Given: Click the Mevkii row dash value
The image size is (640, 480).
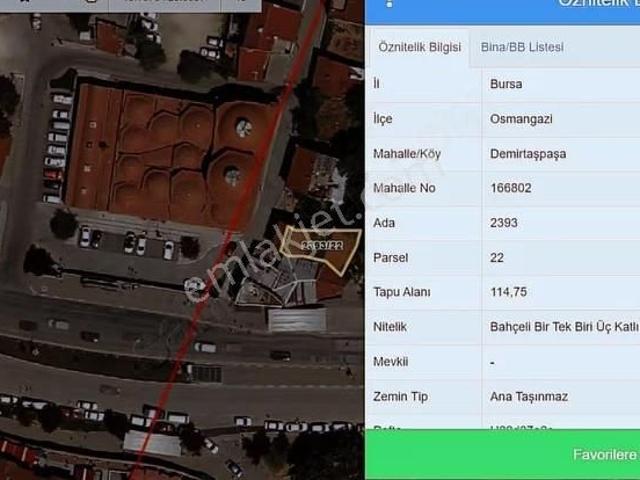Looking at the screenshot, I should pos(493,361).
